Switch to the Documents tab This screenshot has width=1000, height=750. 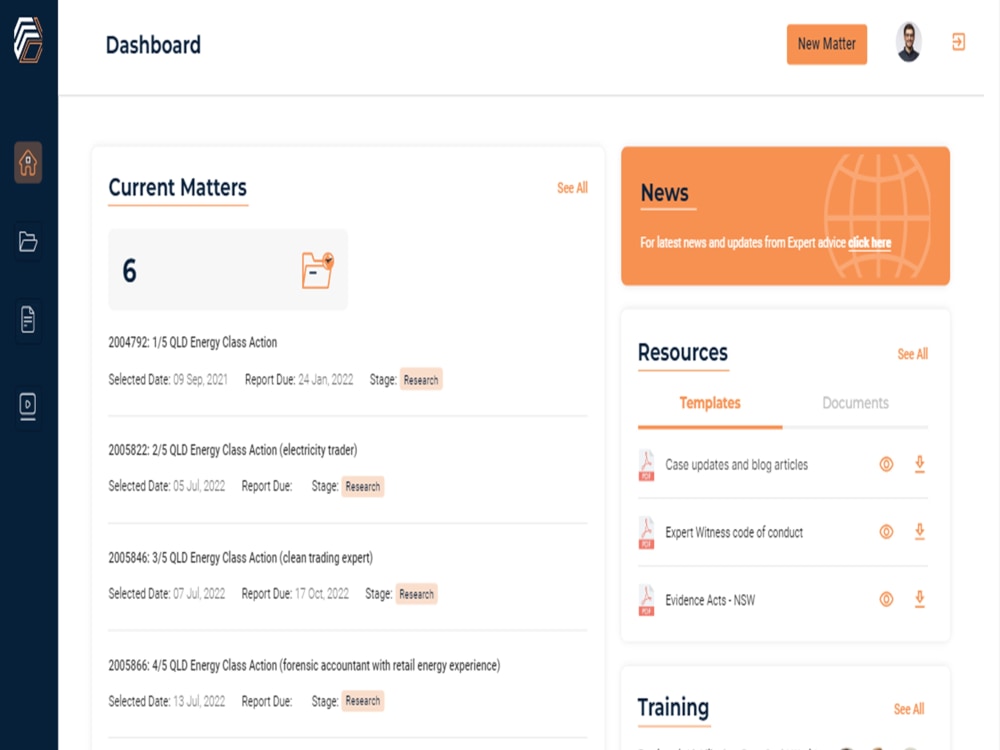[855, 403]
